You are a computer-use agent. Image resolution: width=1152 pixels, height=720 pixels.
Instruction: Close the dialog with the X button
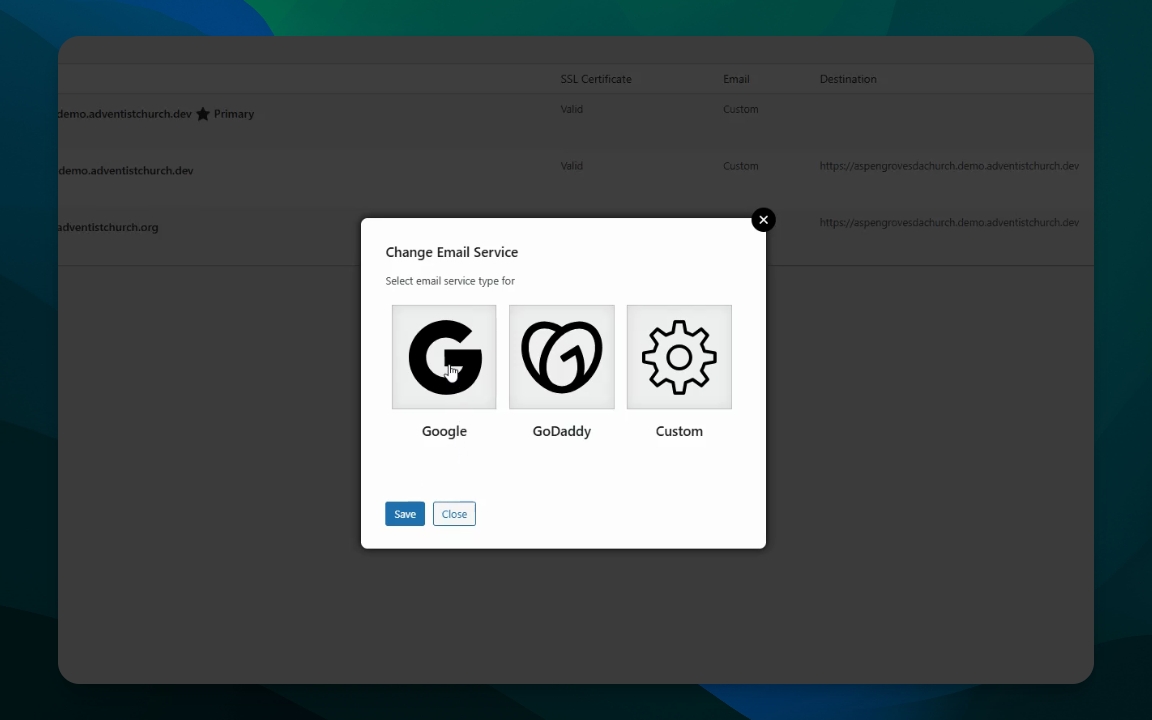tap(763, 220)
